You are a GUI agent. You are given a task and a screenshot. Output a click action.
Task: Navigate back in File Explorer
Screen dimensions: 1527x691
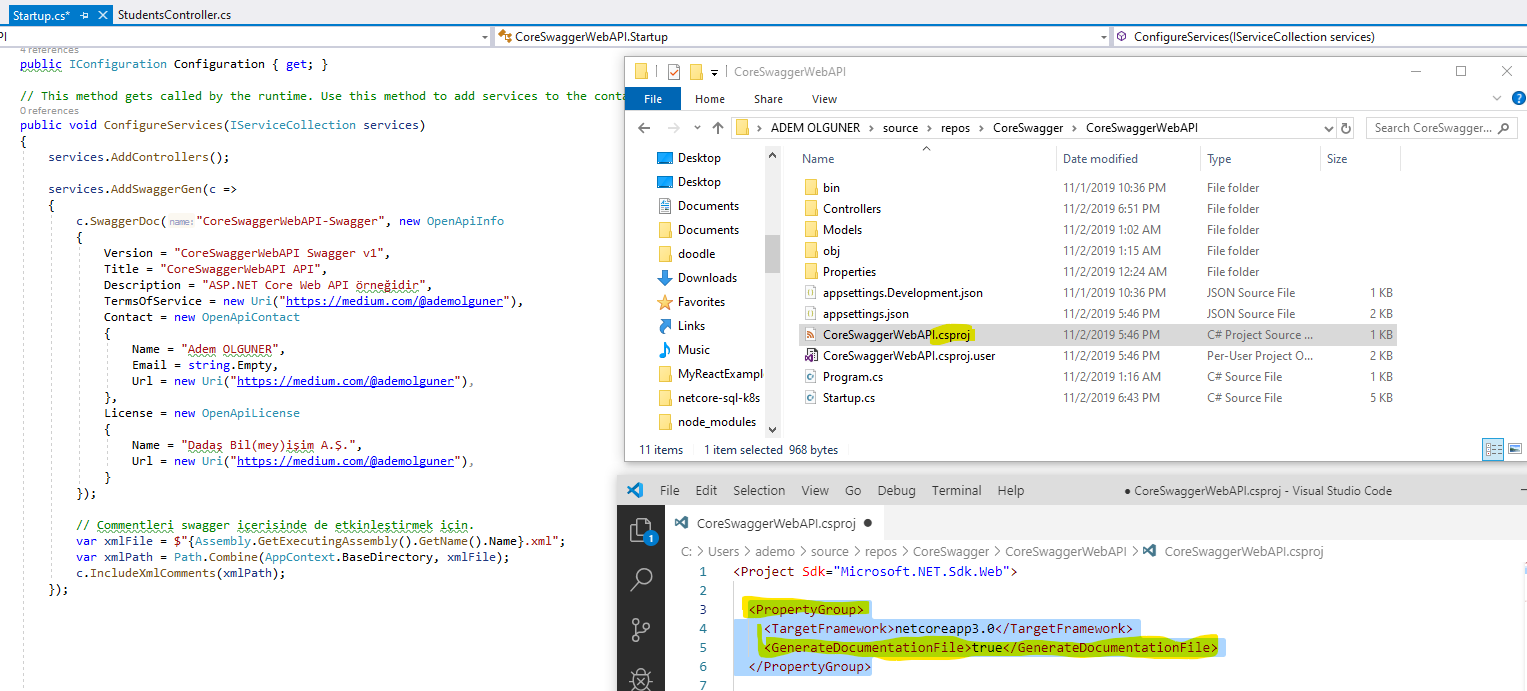coord(645,128)
